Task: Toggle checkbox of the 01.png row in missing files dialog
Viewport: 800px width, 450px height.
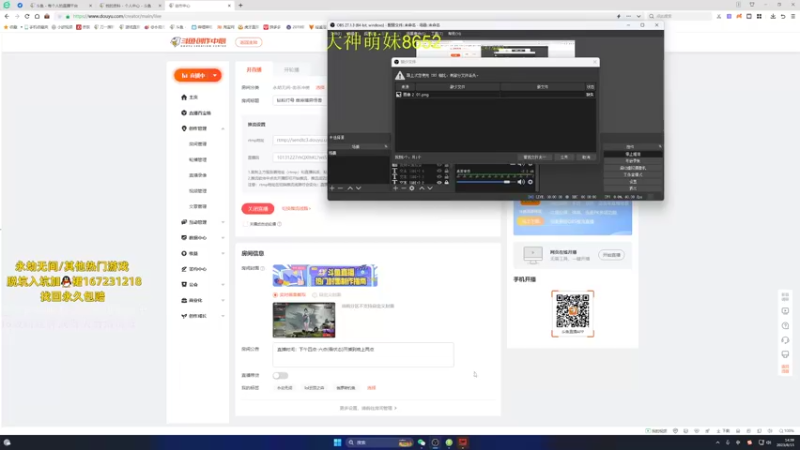Action: 398,94
